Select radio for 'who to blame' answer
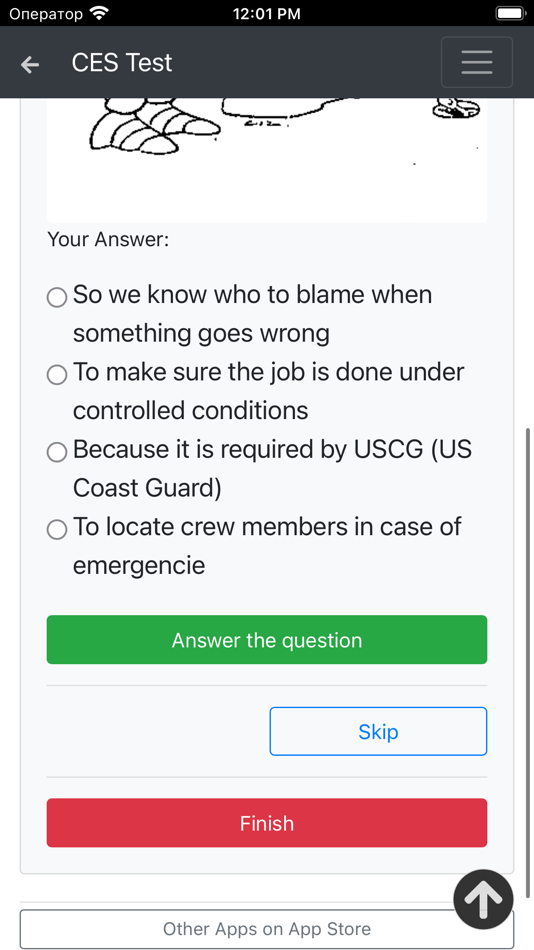534x950 pixels. tap(57, 297)
